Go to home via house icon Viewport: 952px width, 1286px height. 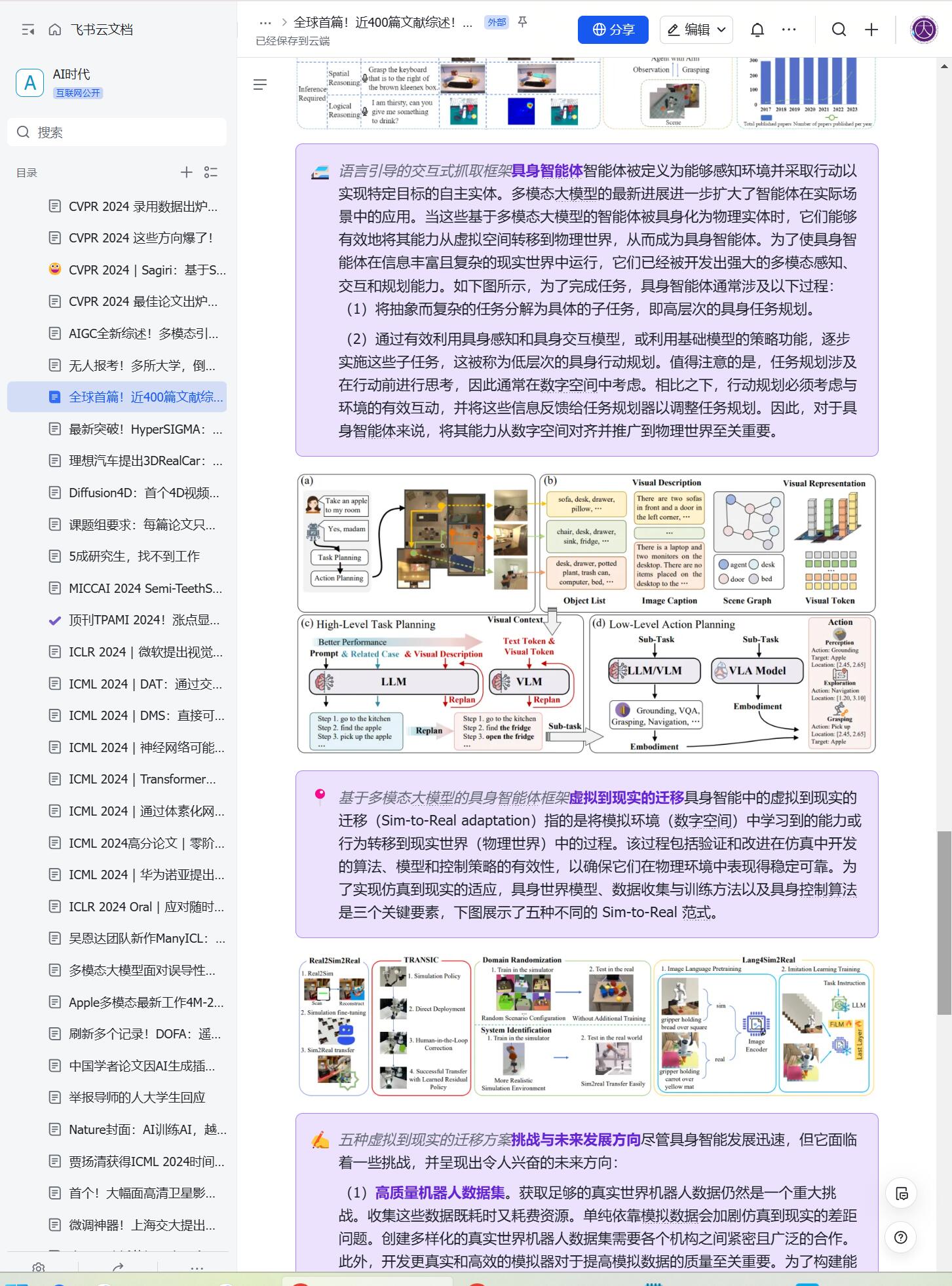point(55,29)
